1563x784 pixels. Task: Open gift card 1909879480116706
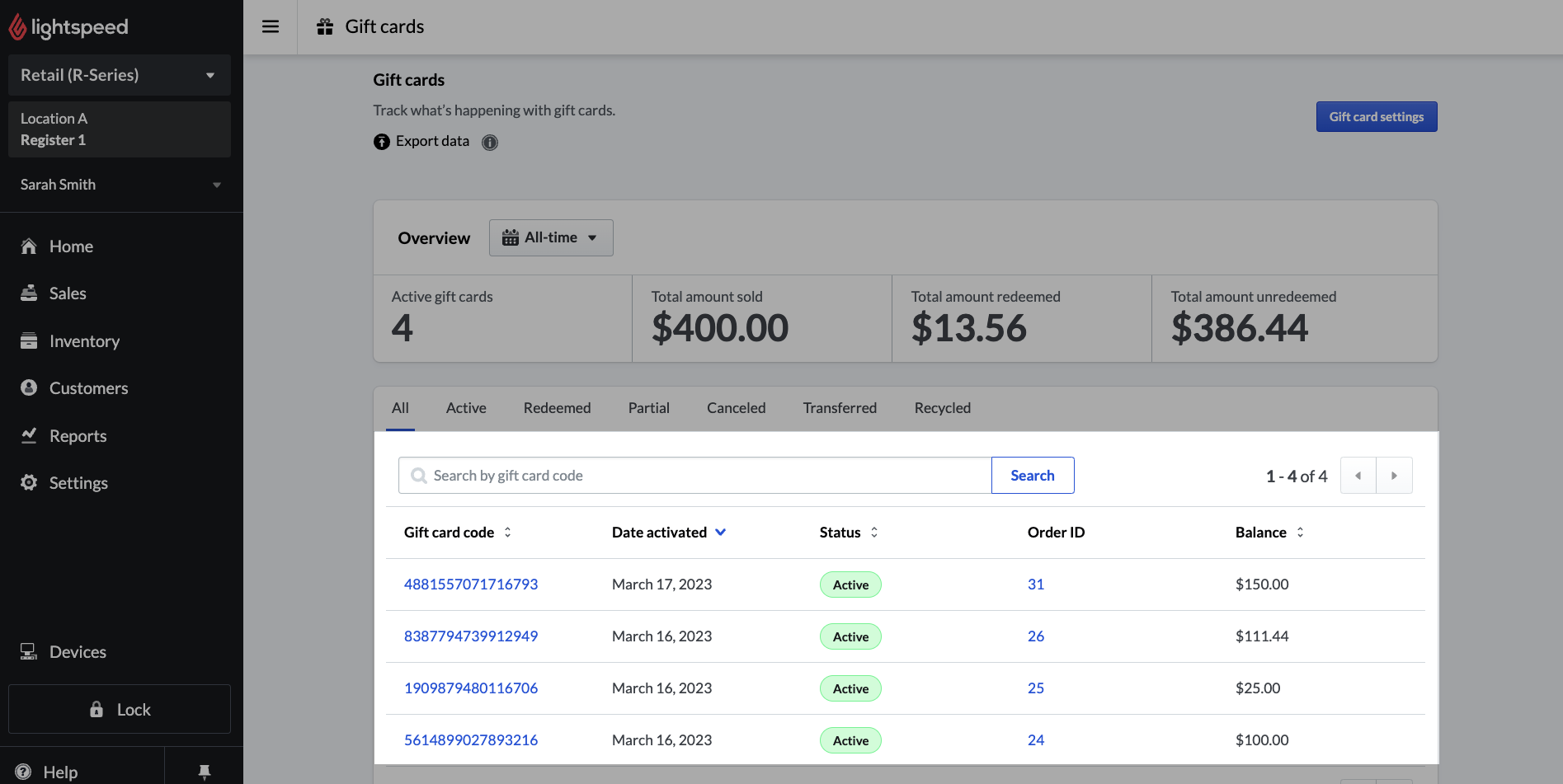(471, 688)
